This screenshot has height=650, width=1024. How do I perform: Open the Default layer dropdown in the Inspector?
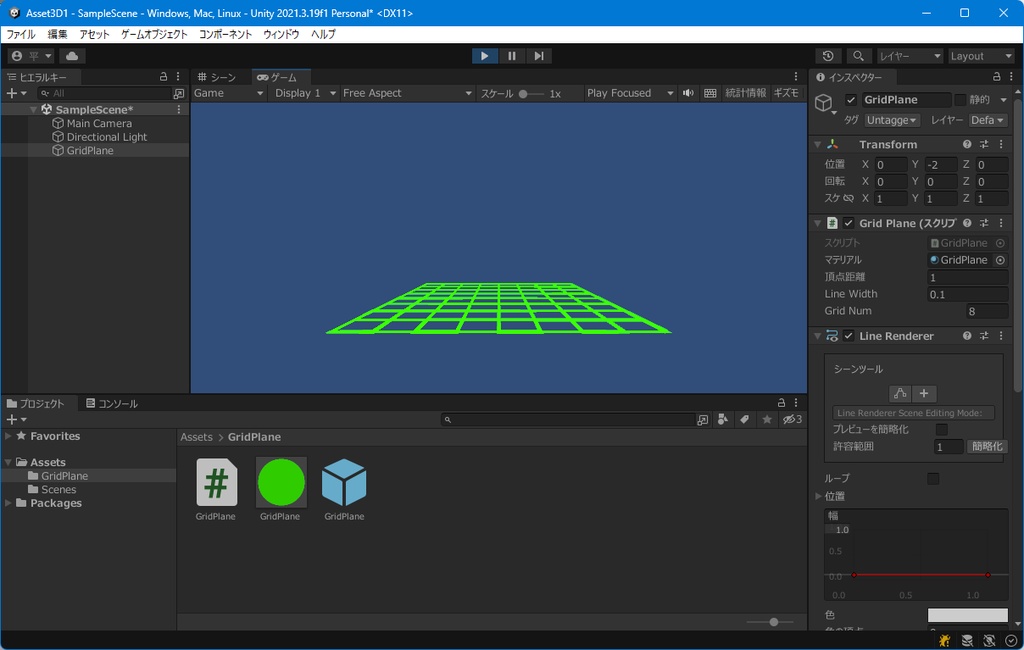click(987, 120)
